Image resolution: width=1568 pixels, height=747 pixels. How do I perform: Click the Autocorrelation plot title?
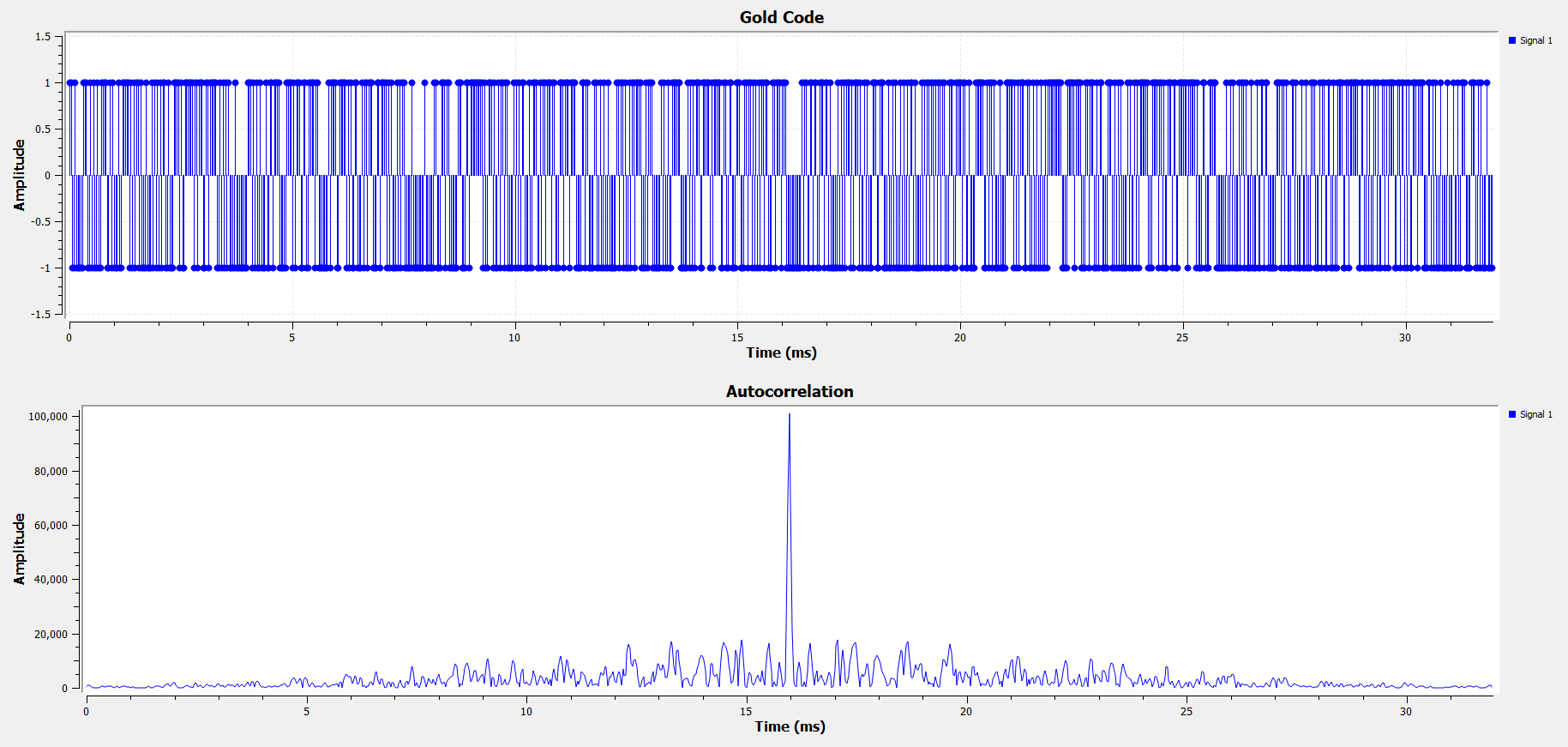click(x=790, y=391)
